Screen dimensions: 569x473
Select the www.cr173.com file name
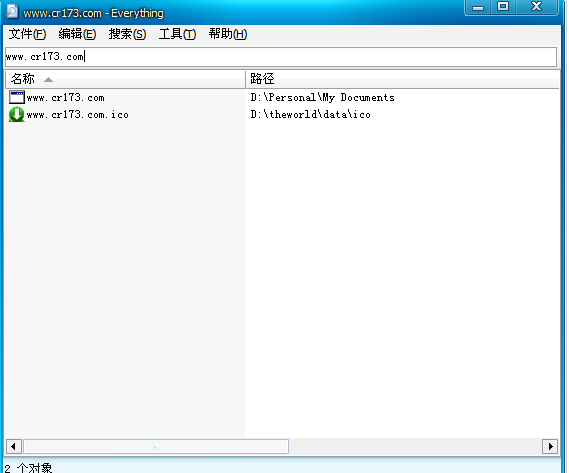click(65, 98)
